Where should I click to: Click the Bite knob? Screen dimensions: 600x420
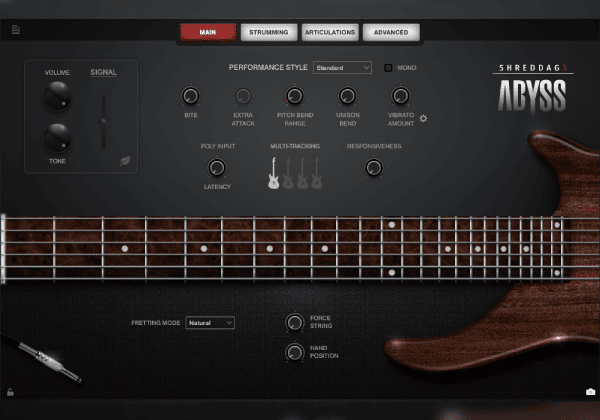pos(191,97)
